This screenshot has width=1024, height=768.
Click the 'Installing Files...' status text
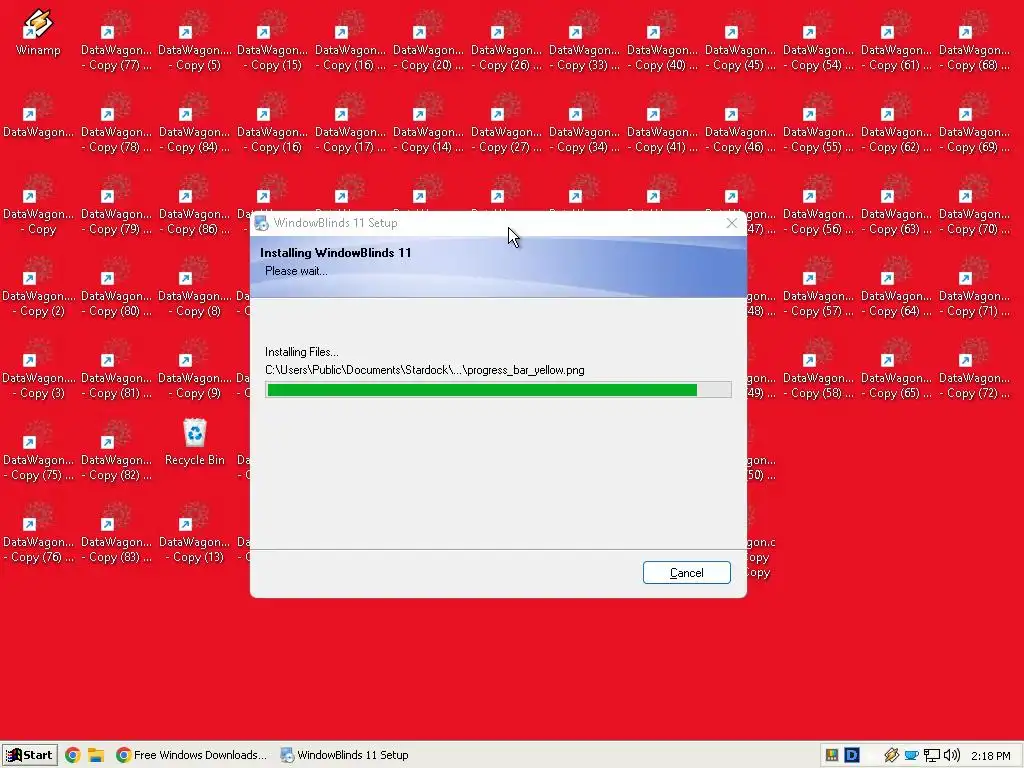pyautogui.click(x=302, y=352)
